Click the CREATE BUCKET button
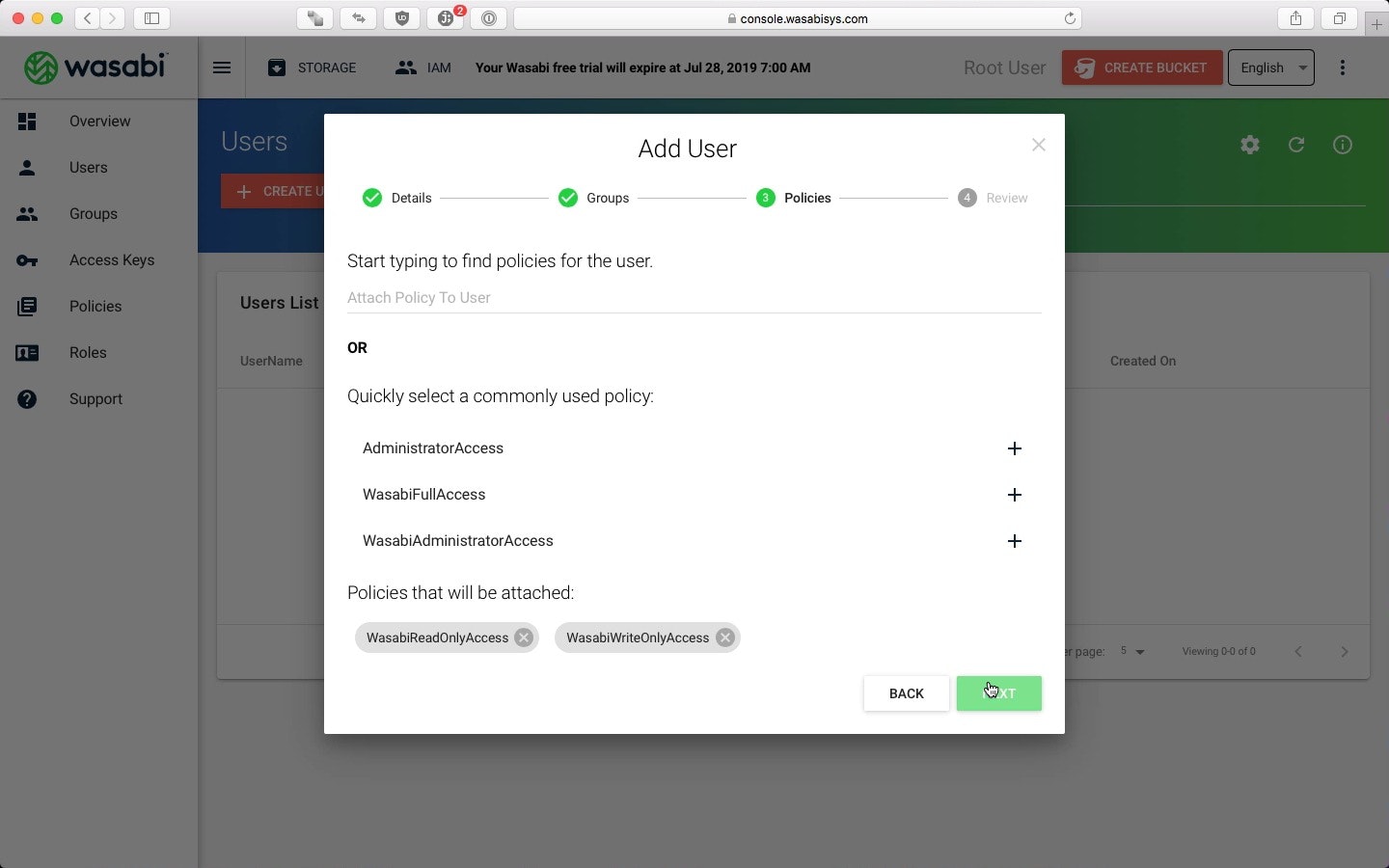 pyautogui.click(x=1142, y=68)
